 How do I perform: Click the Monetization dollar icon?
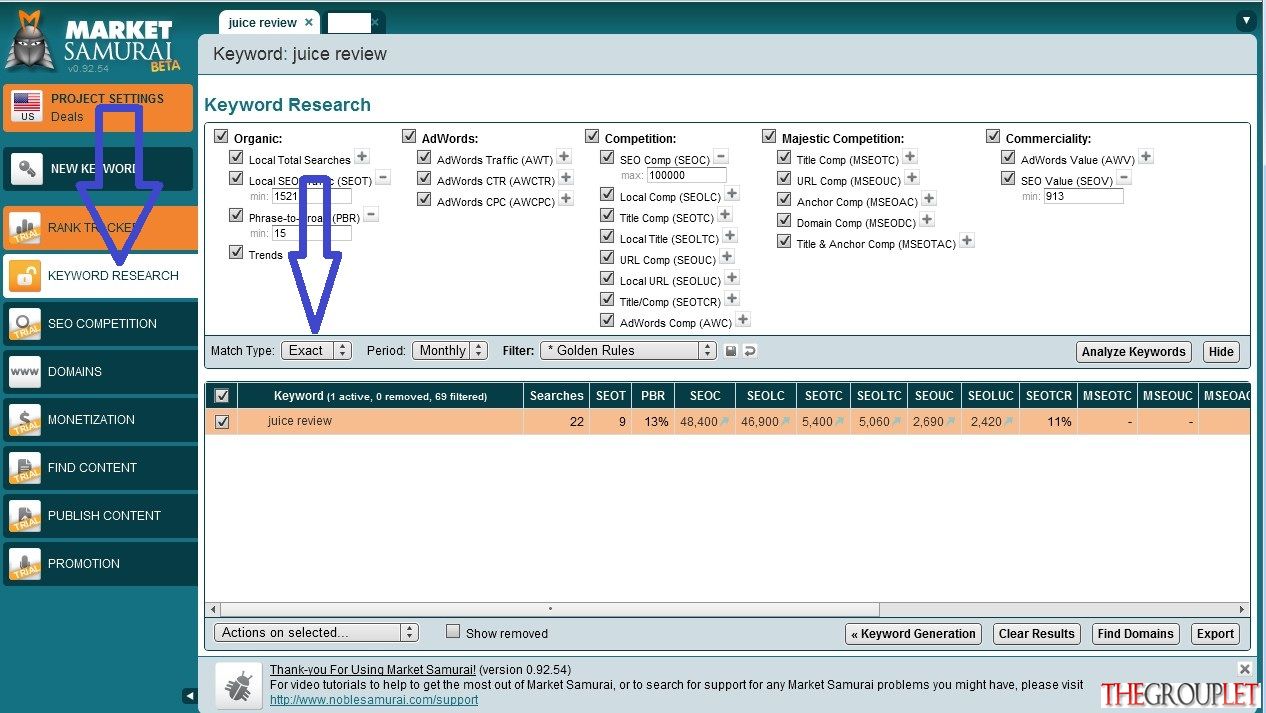(25, 419)
